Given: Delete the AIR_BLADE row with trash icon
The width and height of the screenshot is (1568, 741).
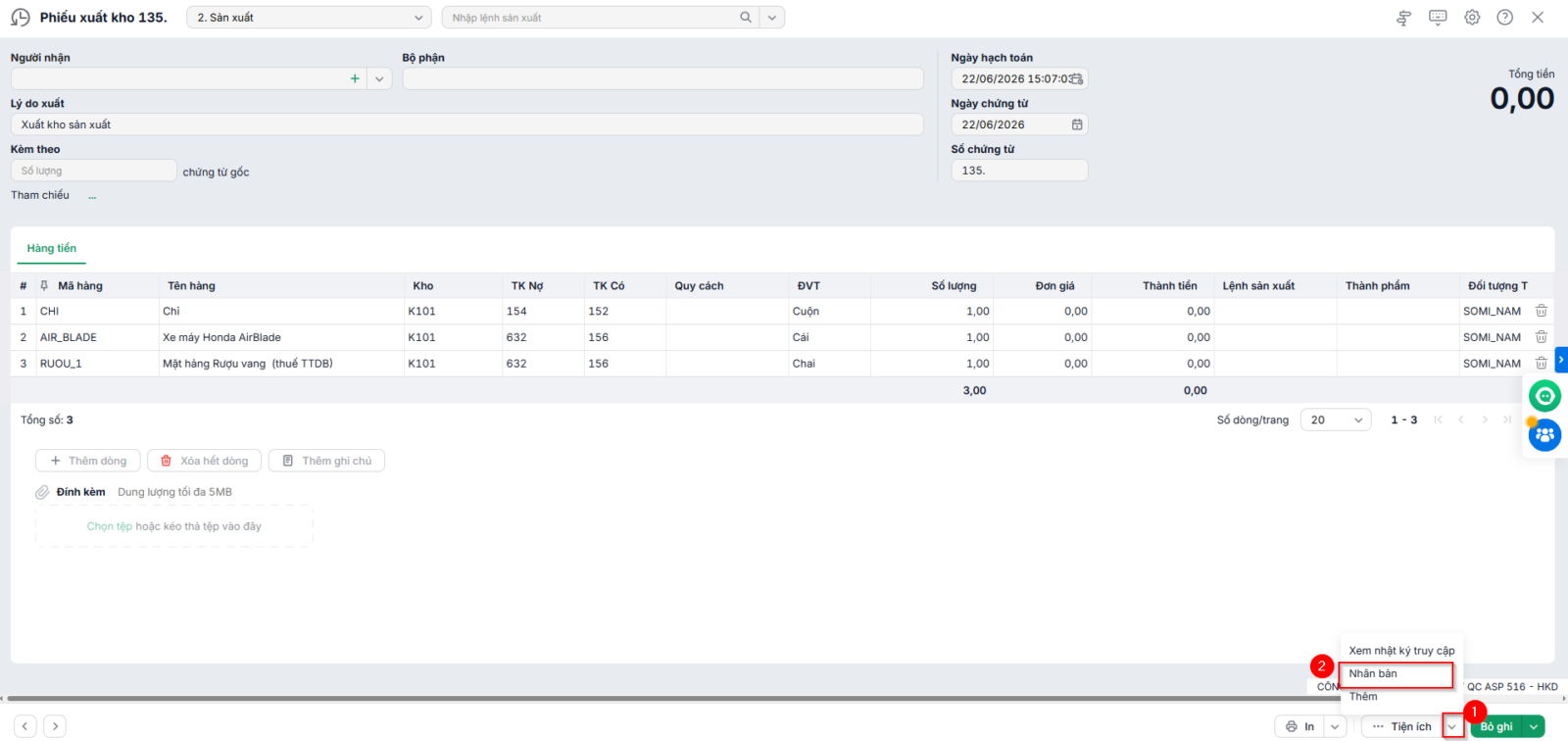Looking at the screenshot, I should coord(1541,337).
